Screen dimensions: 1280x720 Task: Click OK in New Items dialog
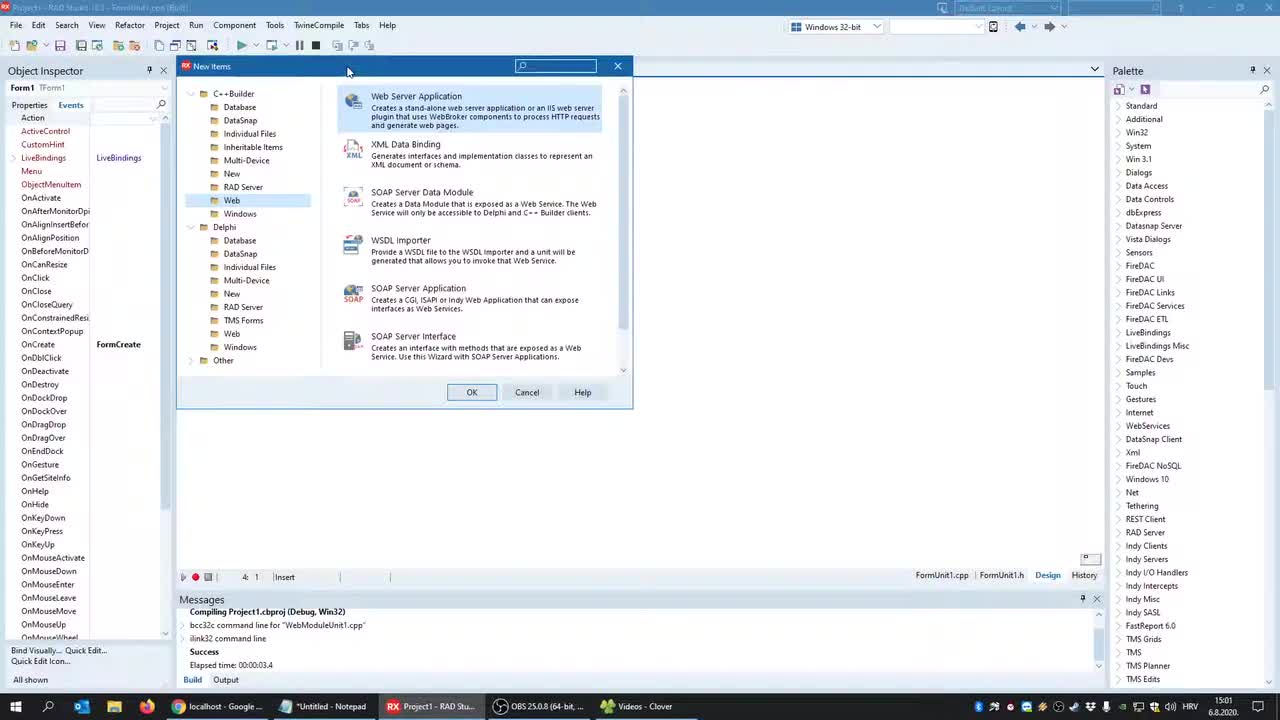472,392
